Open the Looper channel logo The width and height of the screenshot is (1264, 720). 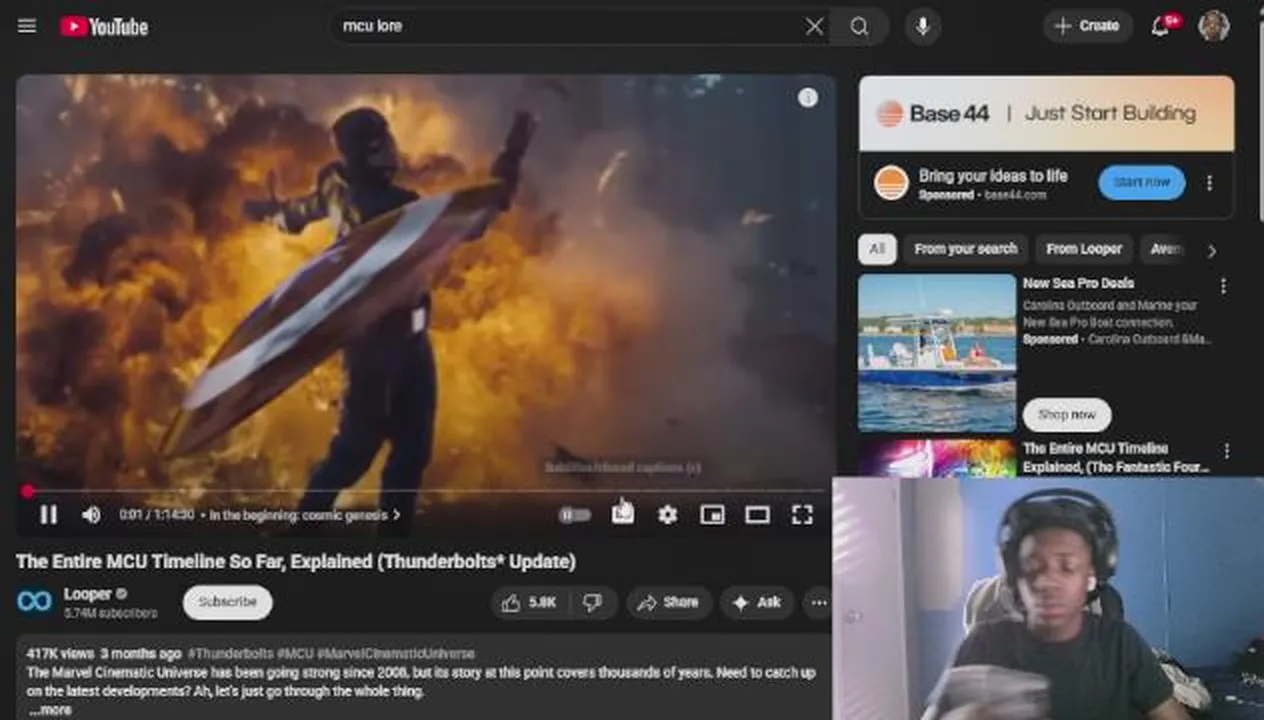click(x=34, y=601)
